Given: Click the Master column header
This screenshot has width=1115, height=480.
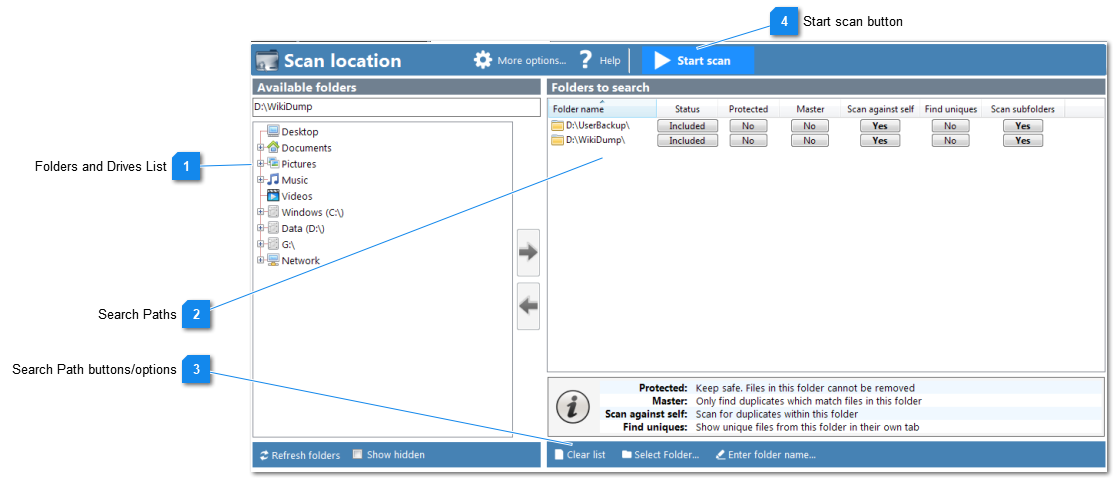Looking at the screenshot, I should pyautogui.click(x=809, y=109).
